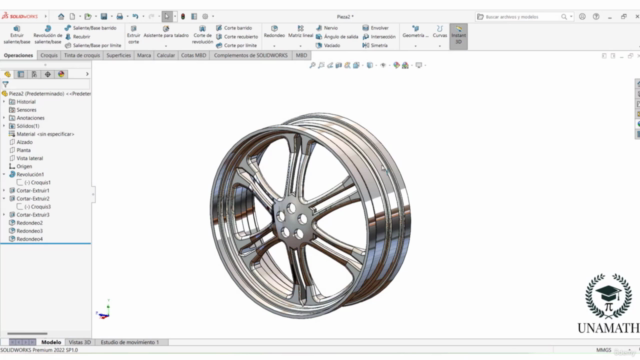640x360 pixels.
Task: Click the Apply scene icon in view toolbar
Action: [x=405, y=65]
